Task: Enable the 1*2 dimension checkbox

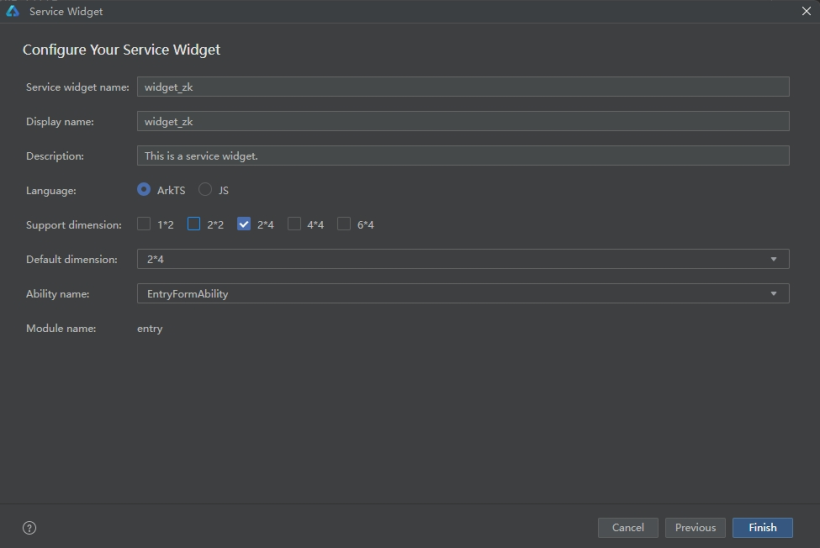Action: (x=144, y=224)
